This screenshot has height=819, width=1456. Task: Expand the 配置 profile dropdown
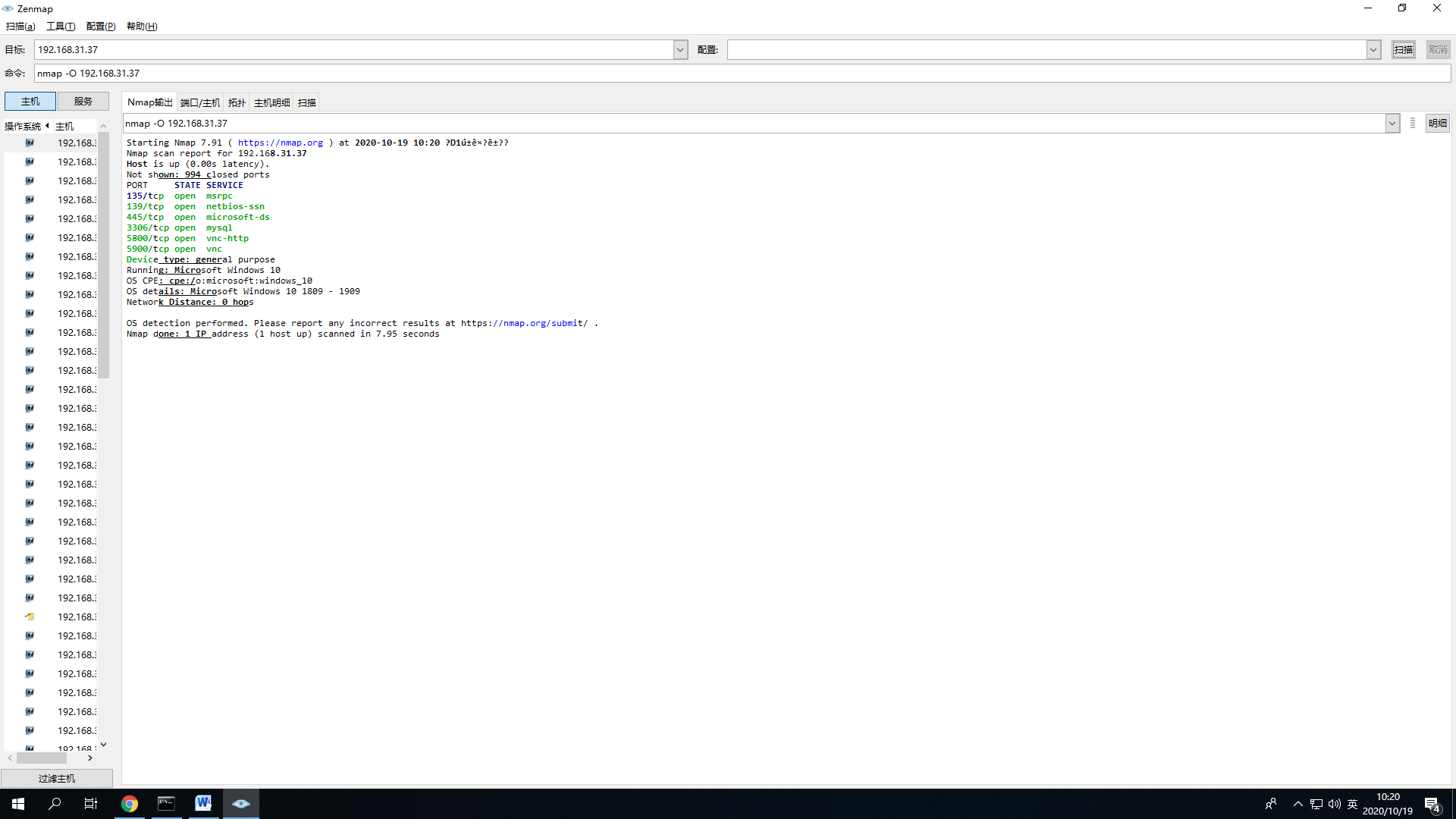tap(1373, 50)
